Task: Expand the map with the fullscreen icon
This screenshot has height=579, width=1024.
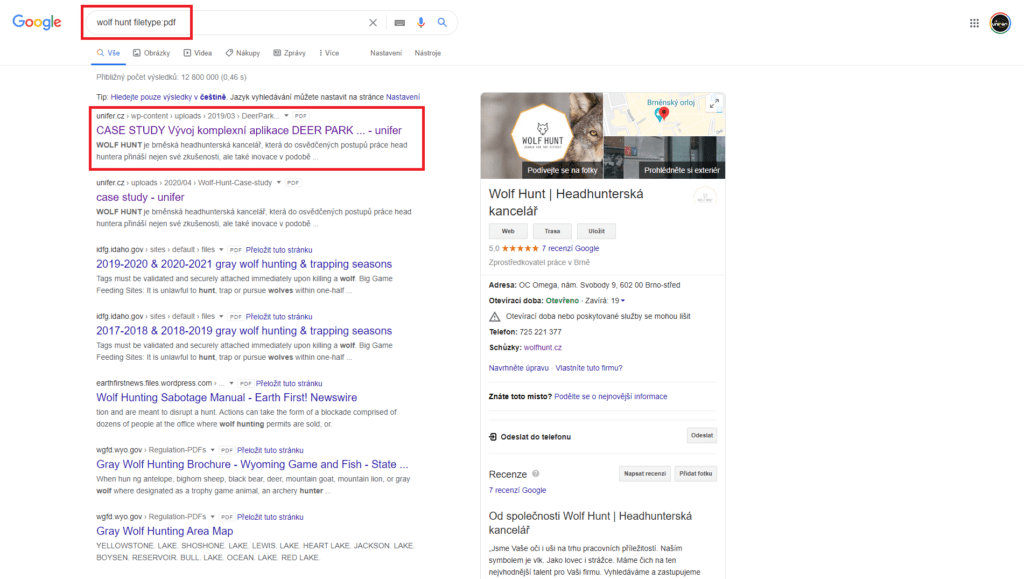Action: pyautogui.click(x=714, y=103)
